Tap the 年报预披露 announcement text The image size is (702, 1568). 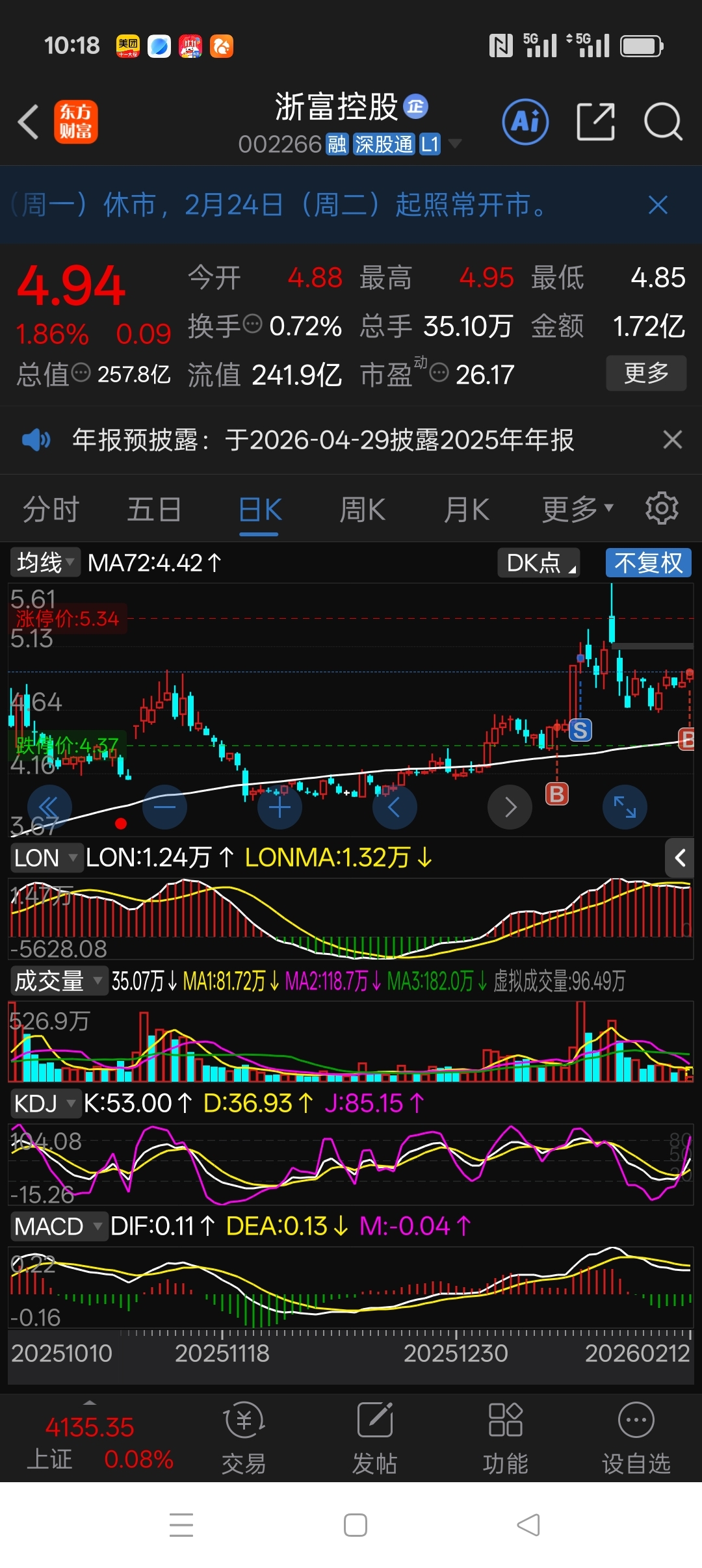pyautogui.click(x=323, y=440)
